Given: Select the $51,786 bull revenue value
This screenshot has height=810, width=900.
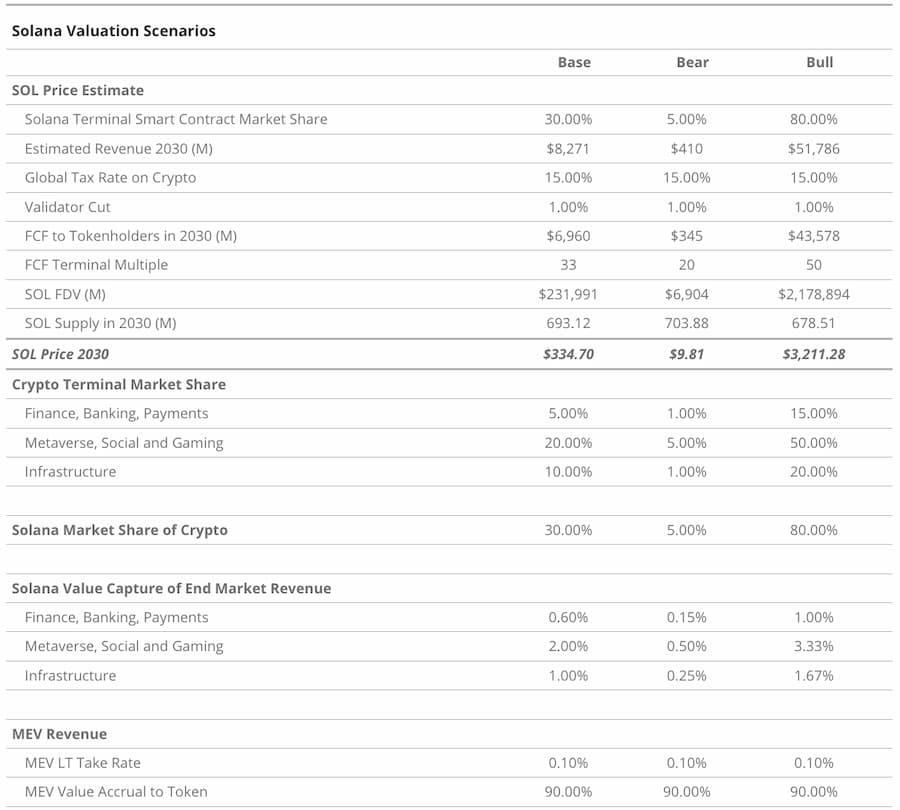Looking at the screenshot, I should pos(813,149).
